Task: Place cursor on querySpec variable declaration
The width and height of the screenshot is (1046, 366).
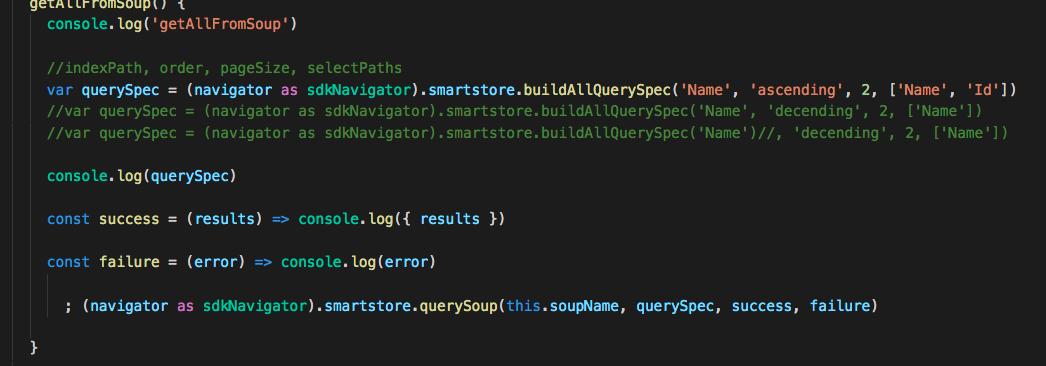Action: point(120,90)
